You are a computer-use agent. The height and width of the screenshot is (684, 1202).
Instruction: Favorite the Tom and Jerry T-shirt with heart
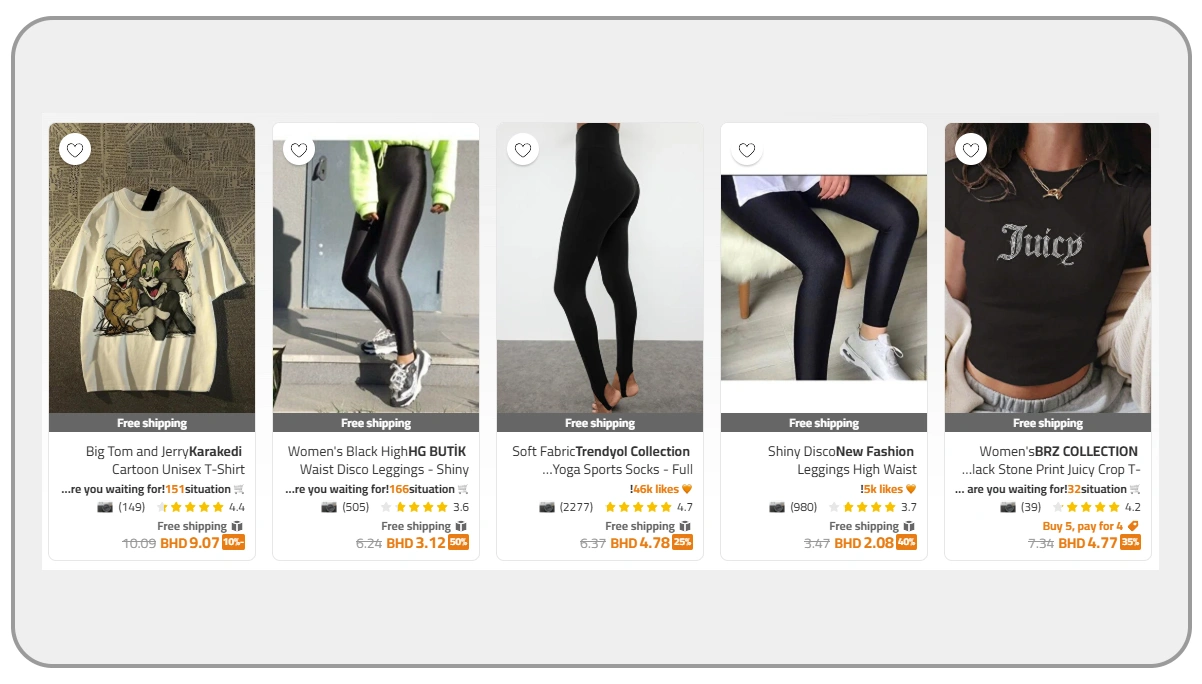coord(75,150)
